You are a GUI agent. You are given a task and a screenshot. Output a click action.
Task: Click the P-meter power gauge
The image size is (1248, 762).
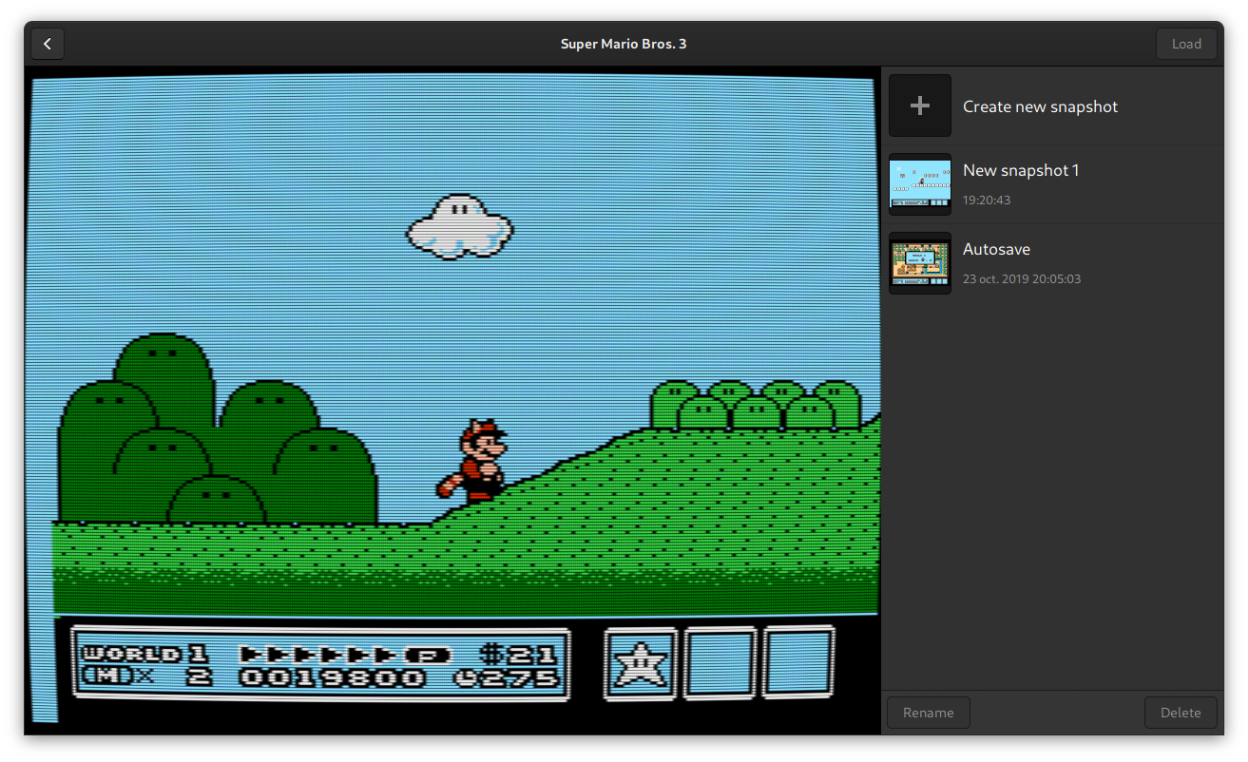[345, 655]
